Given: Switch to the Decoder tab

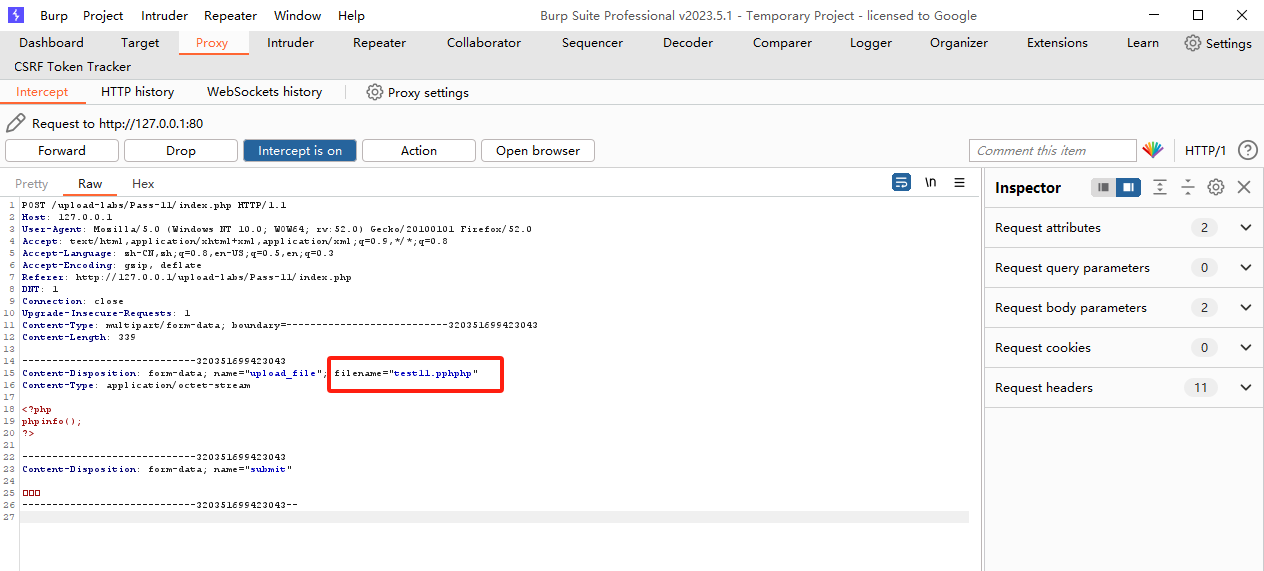Looking at the screenshot, I should coord(688,43).
